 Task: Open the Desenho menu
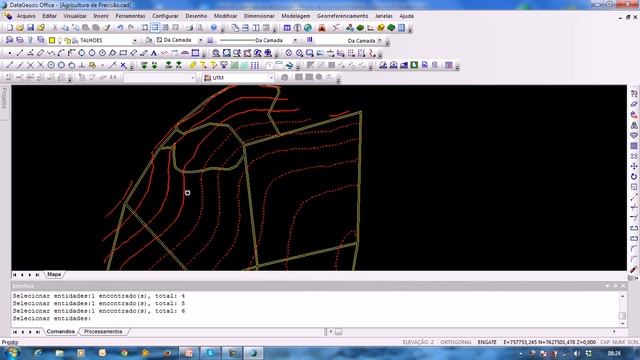tap(196, 16)
